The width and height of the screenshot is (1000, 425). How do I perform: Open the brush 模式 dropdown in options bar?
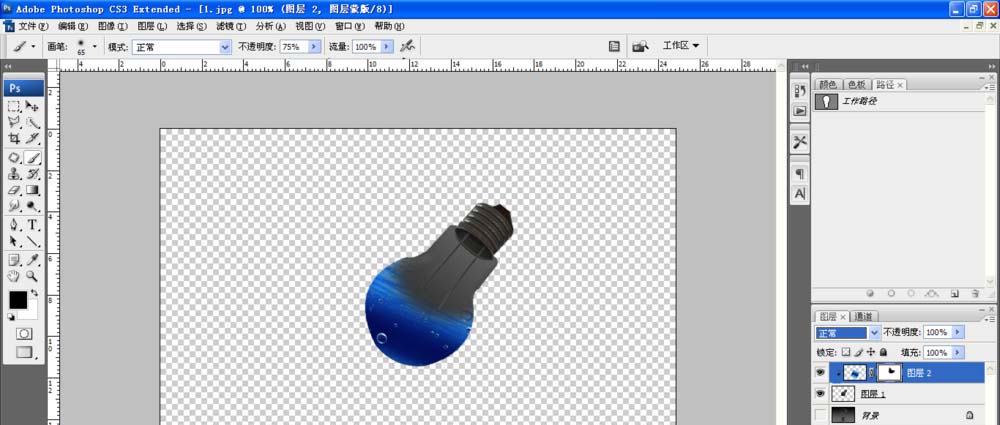pos(182,47)
